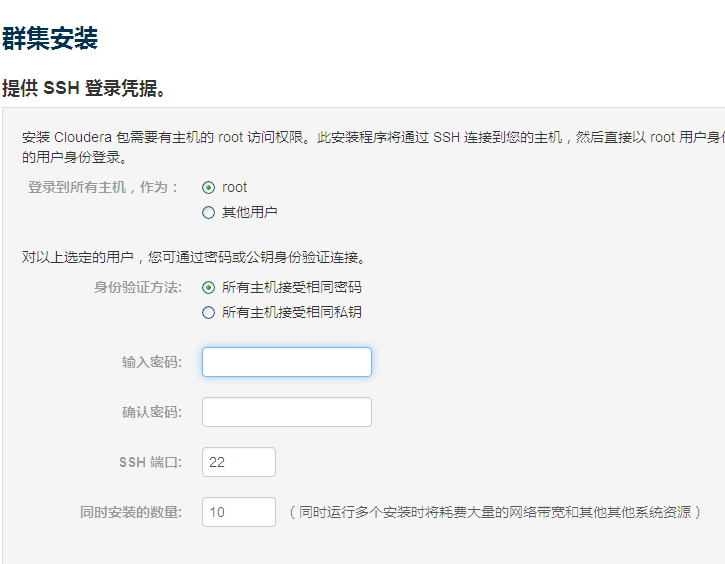725x564 pixels.
Task: Click the "所有主机接受相同密码" label text
Action: [291, 287]
